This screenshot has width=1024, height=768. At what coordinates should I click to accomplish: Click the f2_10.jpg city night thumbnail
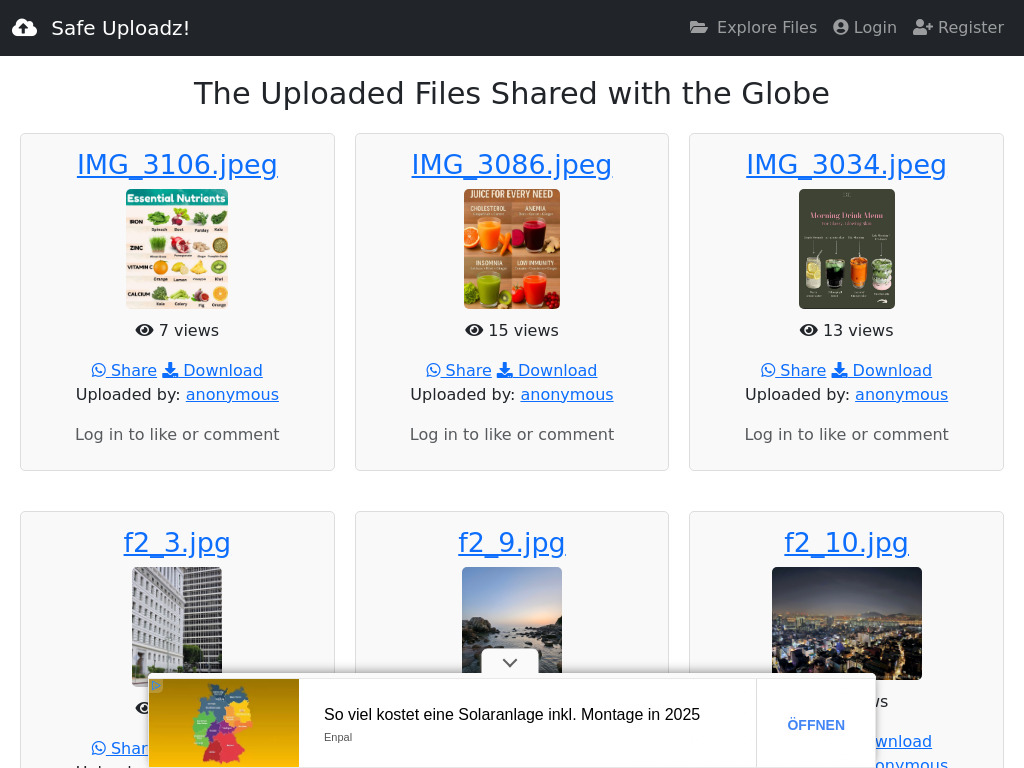coord(846,622)
